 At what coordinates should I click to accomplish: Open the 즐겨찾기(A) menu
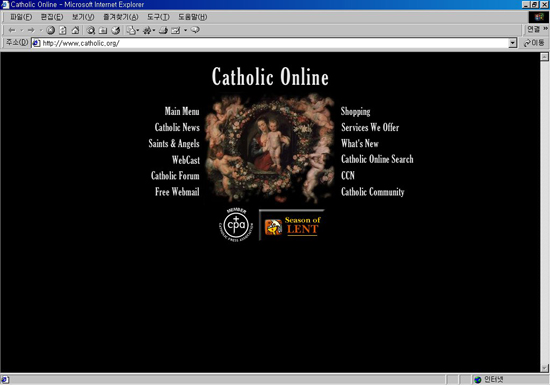(x=120, y=17)
